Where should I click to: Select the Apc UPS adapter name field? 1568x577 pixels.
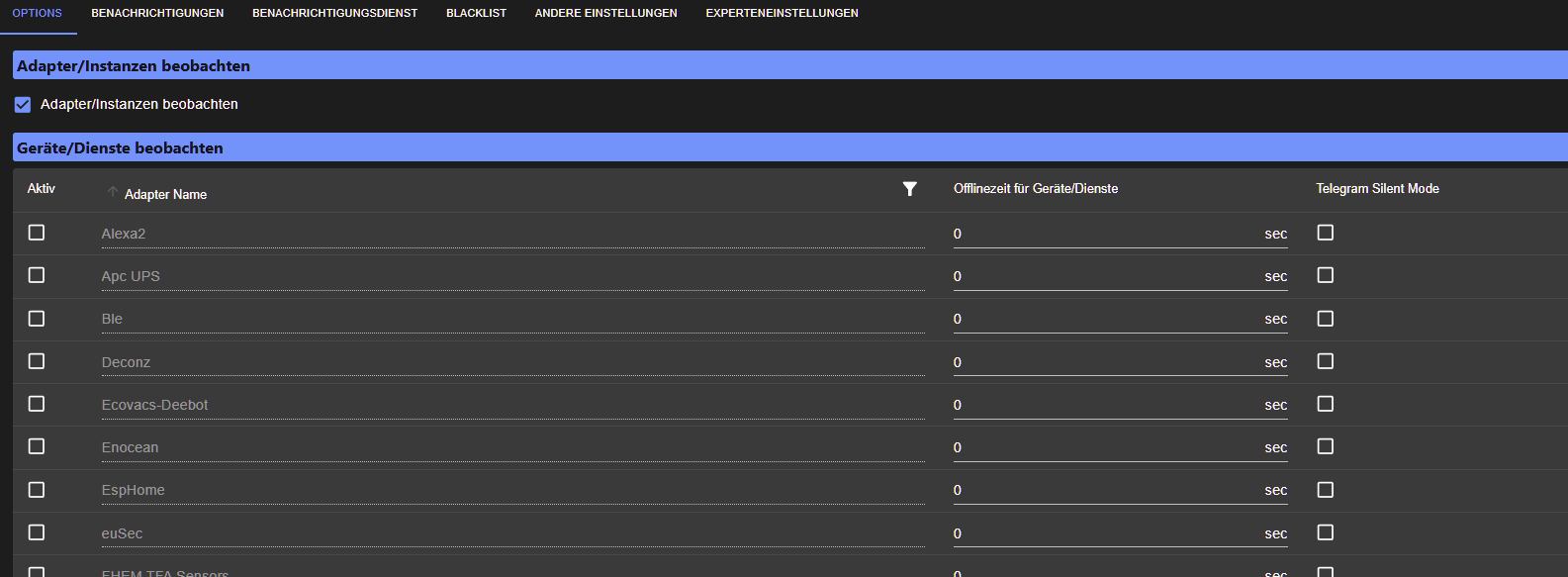(x=513, y=276)
